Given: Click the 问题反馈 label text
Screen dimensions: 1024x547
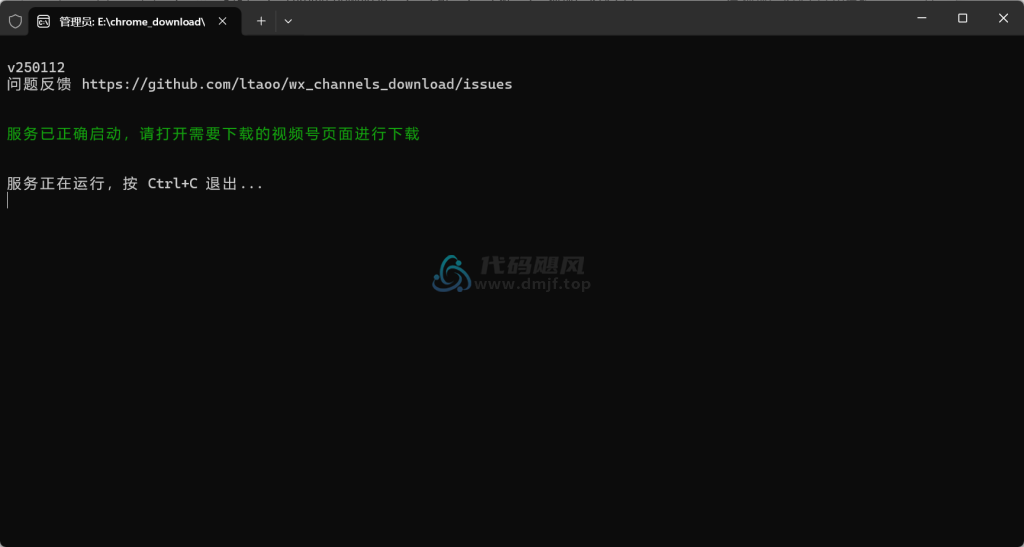Looking at the screenshot, I should 39,84.
